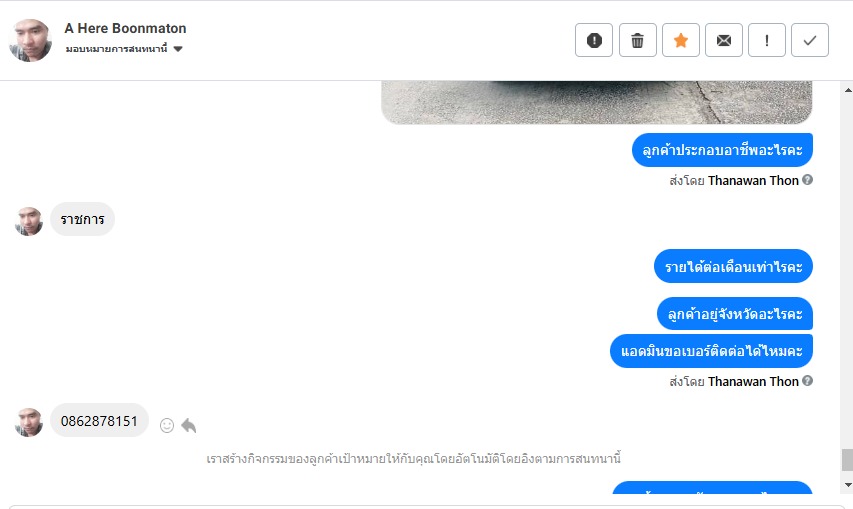Image resolution: width=853 pixels, height=509 pixels.
Task: Expand the assign conversation dropdown arrow
Action: [x=178, y=49]
